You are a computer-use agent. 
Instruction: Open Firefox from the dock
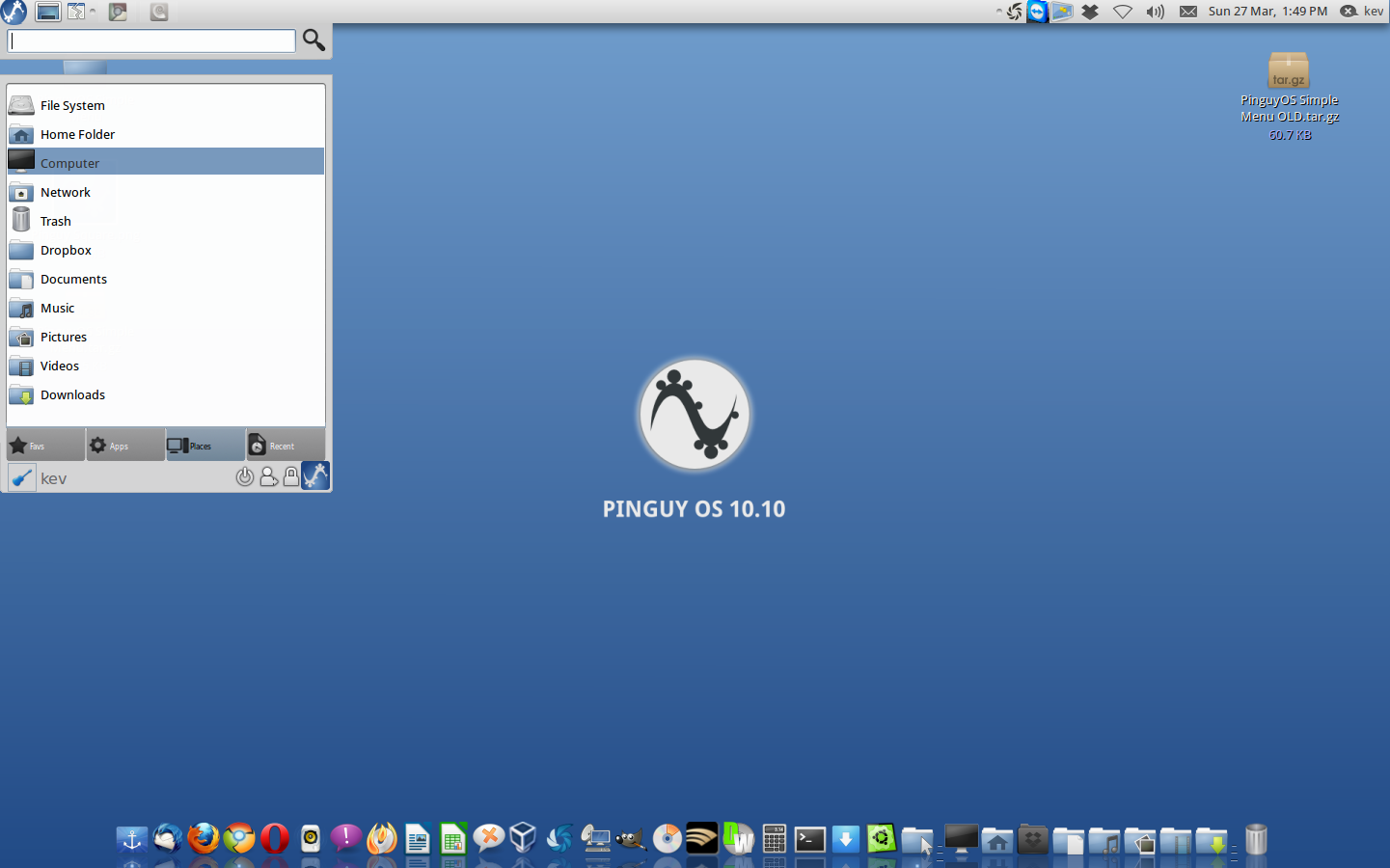(204, 838)
